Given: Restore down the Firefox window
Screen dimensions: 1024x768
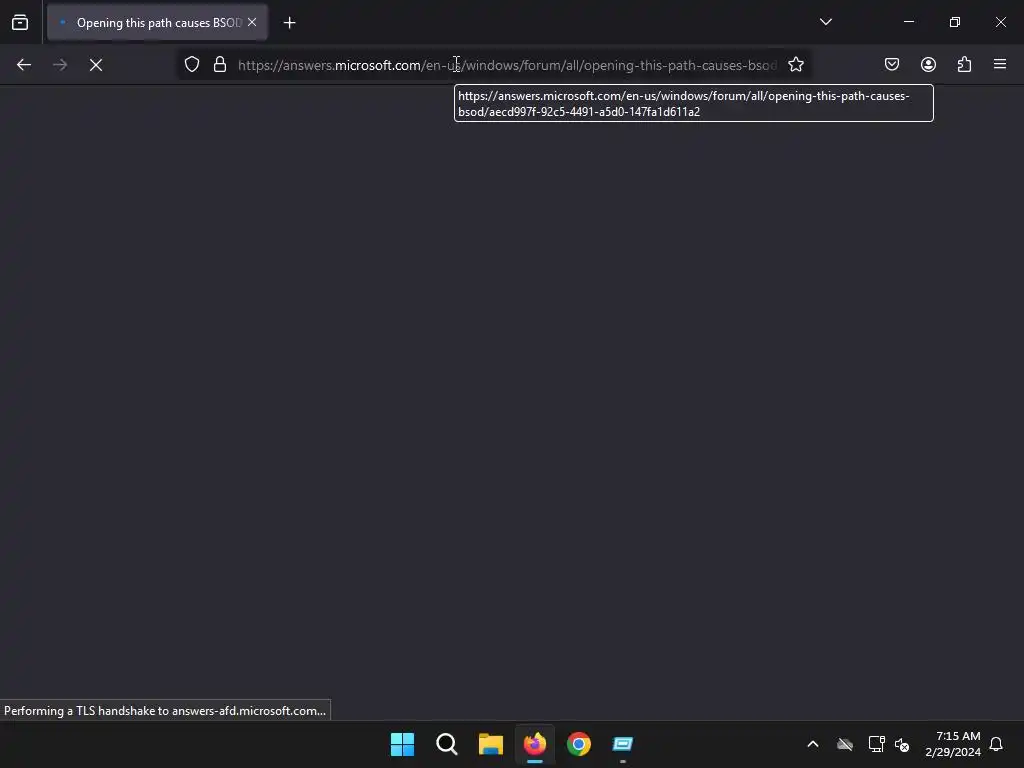Looking at the screenshot, I should click(x=955, y=22).
